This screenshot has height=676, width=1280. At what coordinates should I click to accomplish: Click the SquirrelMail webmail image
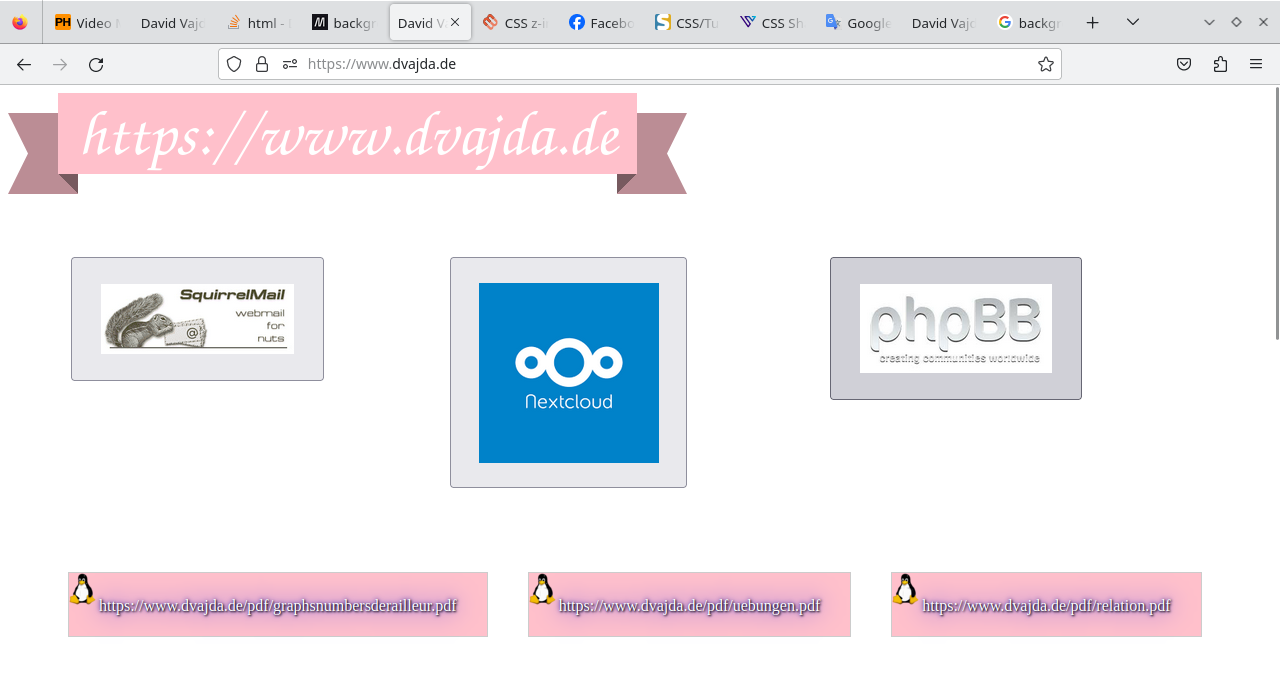point(197,318)
